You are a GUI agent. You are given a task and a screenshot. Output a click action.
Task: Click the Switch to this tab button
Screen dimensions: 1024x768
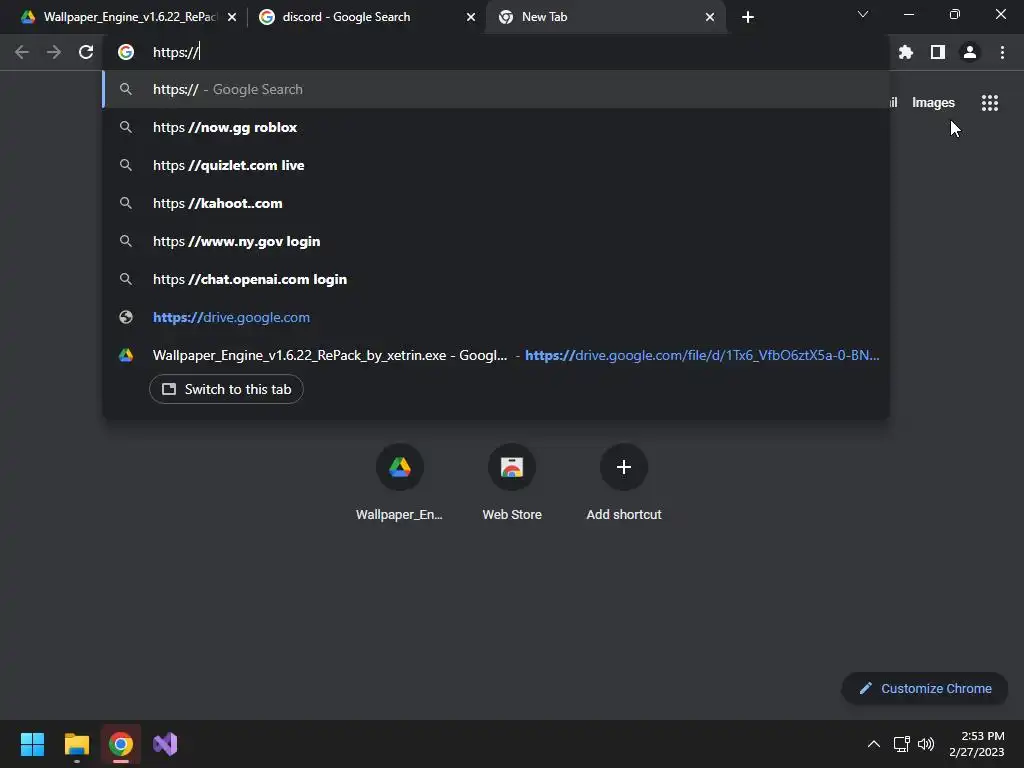point(226,389)
